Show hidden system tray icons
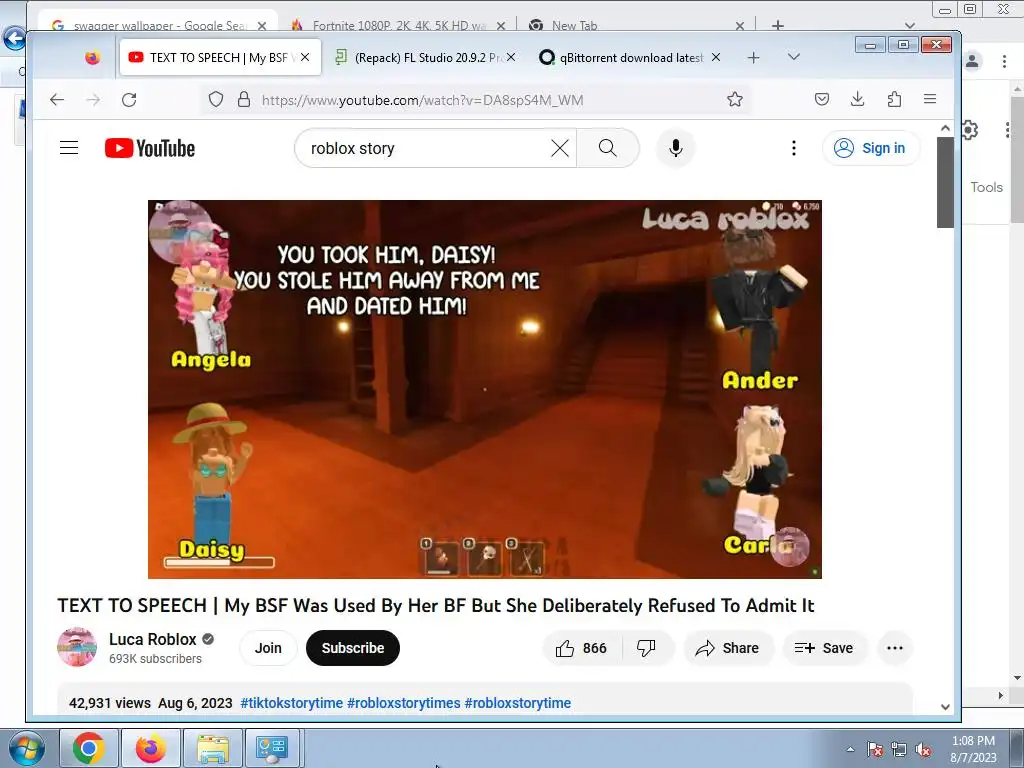Viewport: 1024px width, 768px height. coord(850,749)
